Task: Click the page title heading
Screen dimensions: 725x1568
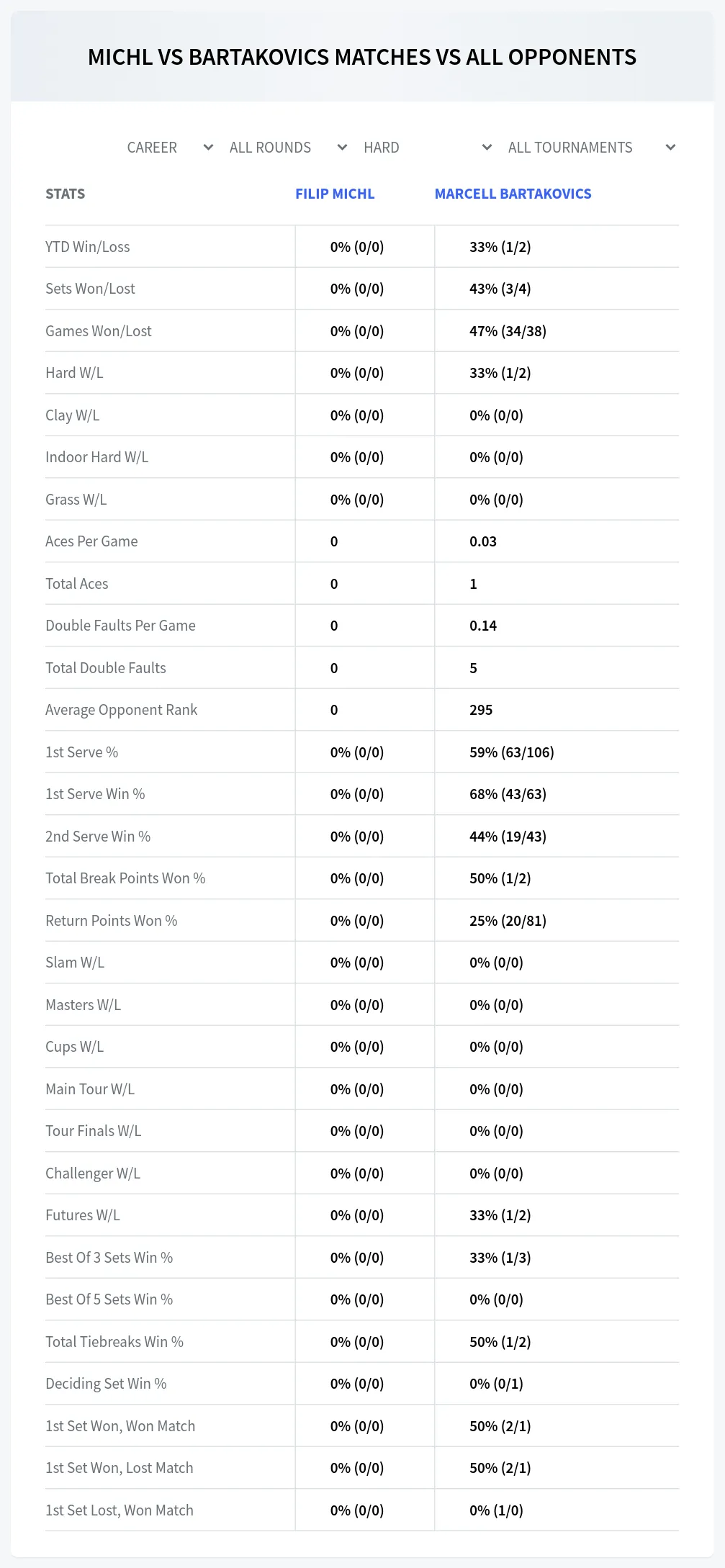Action: (x=362, y=58)
